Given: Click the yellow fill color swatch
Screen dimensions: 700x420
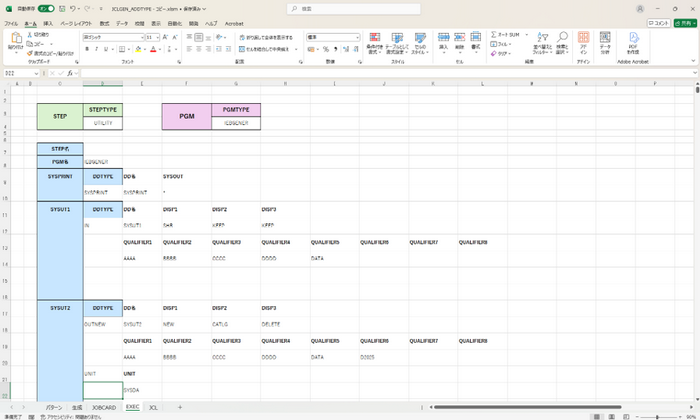Looking at the screenshot, I should [x=138, y=49].
